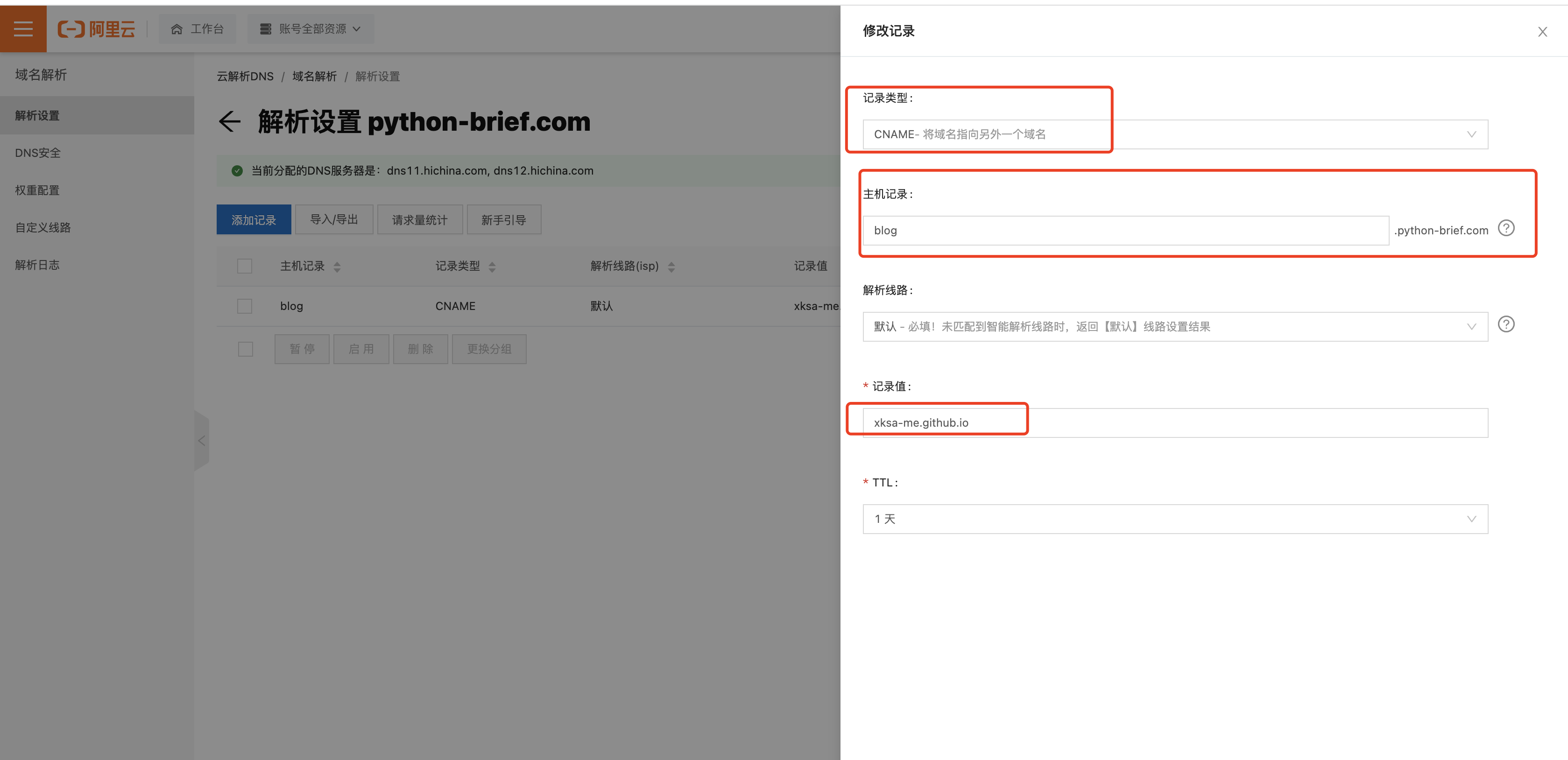1568x760 pixels.
Task: Check the blog record row checkbox
Action: (x=245, y=306)
